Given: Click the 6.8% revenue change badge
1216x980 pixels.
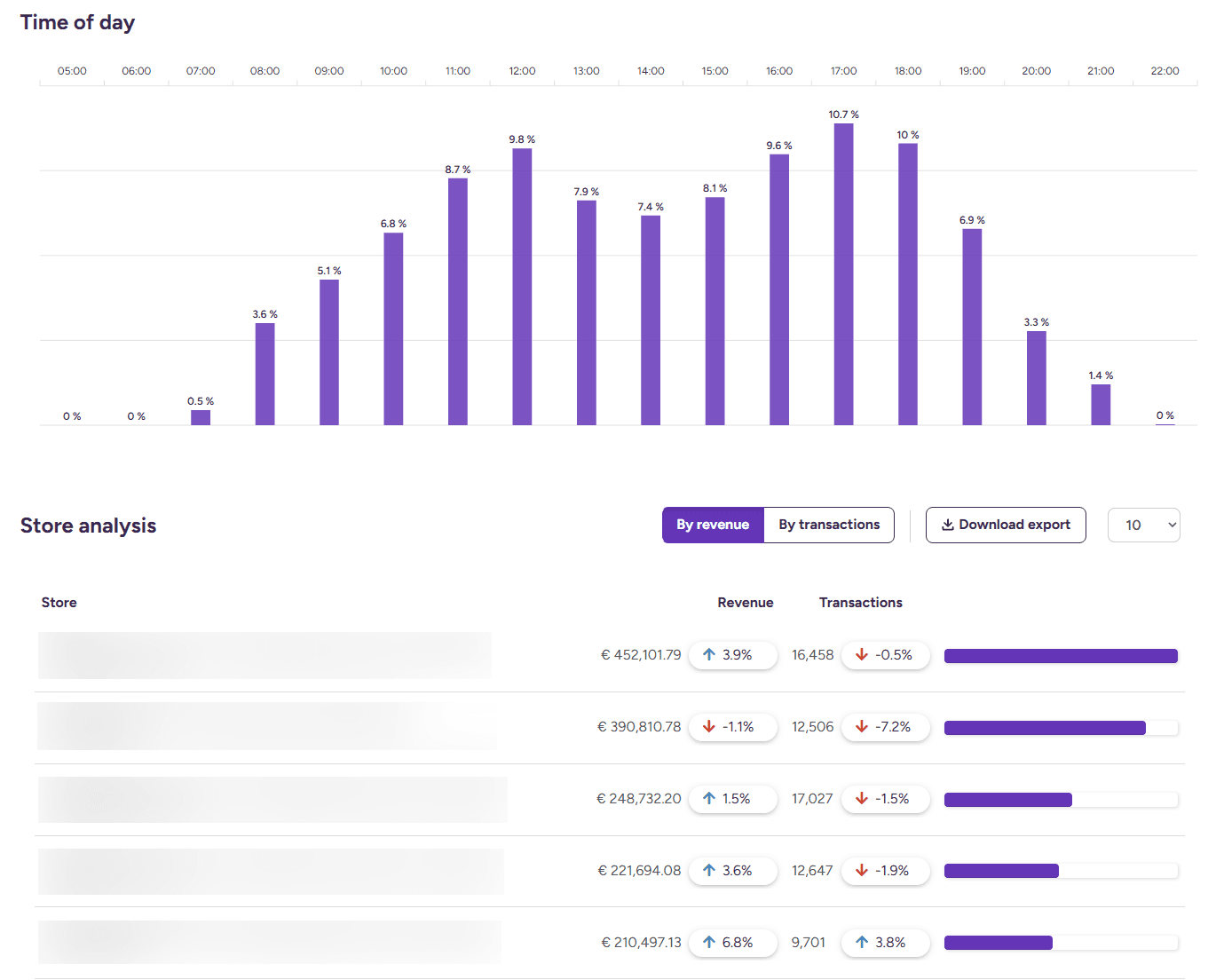Looking at the screenshot, I should pyautogui.click(x=733, y=943).
